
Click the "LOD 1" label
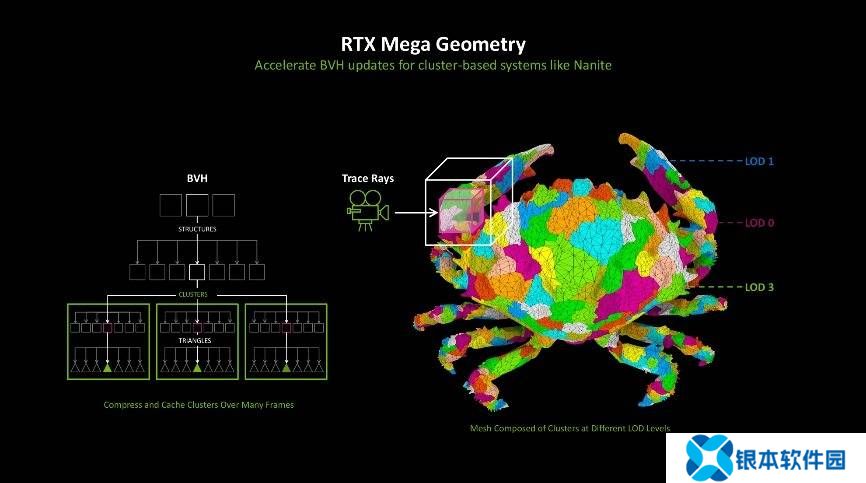(x=759, y=161)
